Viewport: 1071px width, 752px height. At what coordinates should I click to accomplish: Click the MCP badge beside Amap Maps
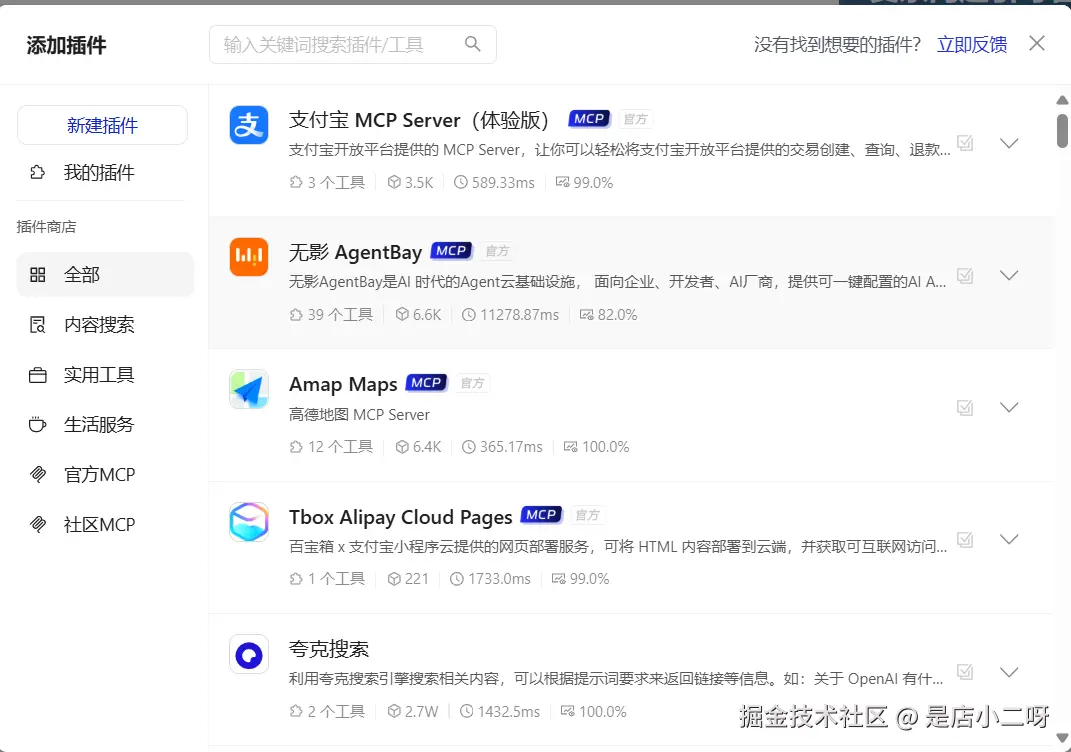(426, 383)
